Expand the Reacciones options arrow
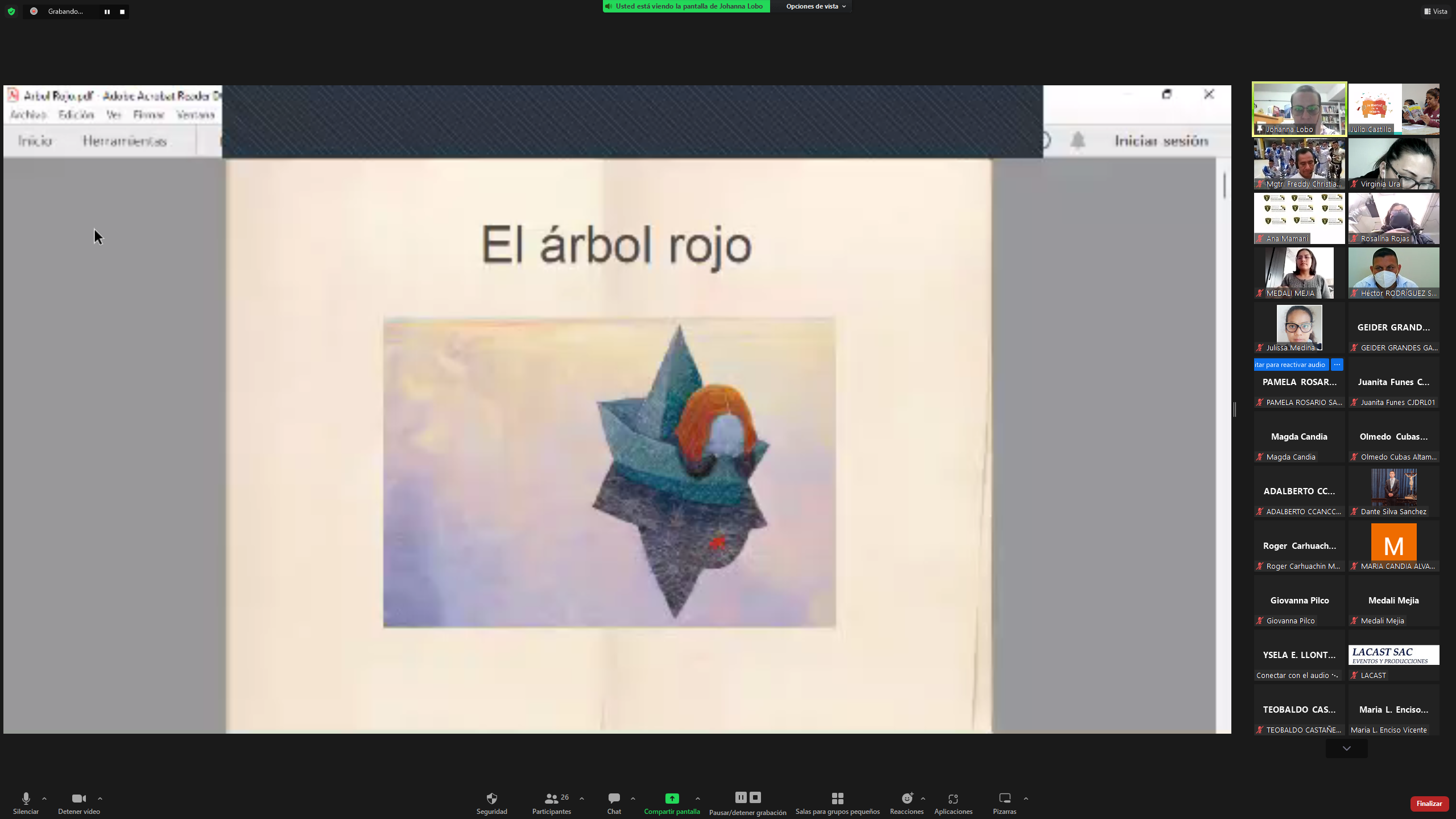Screen dimensions: 1456x819 click(923, 799)
